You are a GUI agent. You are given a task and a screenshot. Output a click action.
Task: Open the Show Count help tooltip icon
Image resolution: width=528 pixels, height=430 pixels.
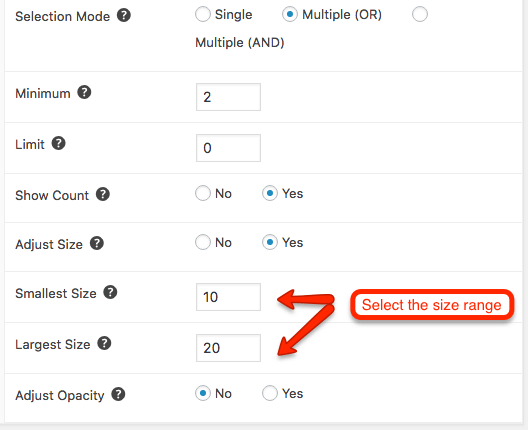[103, 194]
